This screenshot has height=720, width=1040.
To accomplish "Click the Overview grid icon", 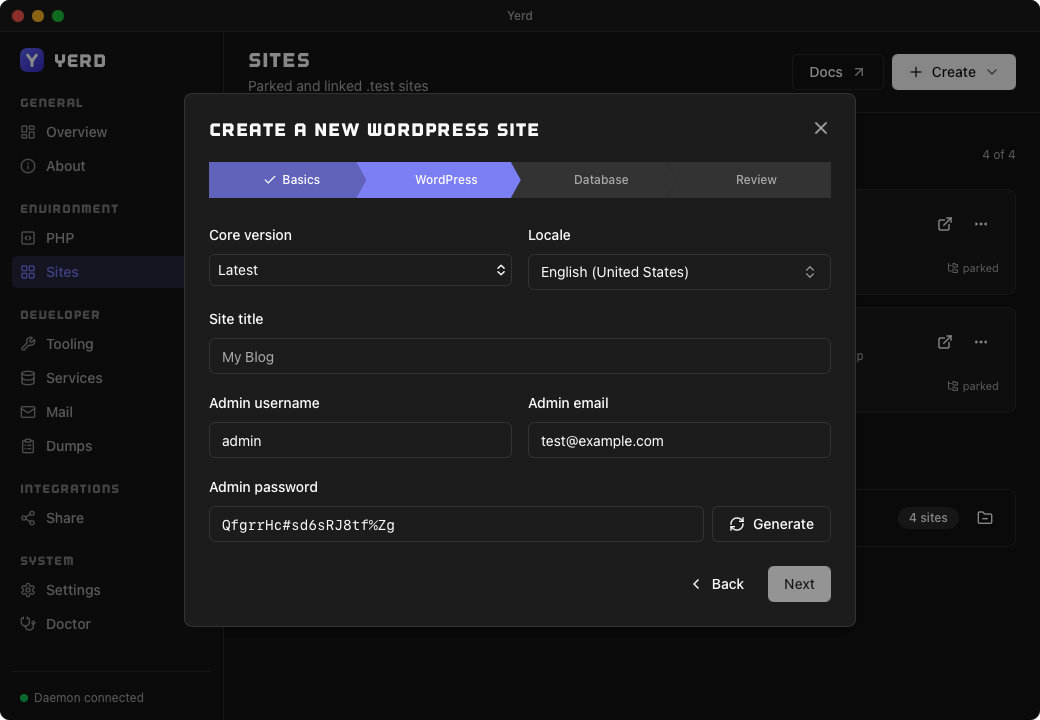I will coord(28,132).
